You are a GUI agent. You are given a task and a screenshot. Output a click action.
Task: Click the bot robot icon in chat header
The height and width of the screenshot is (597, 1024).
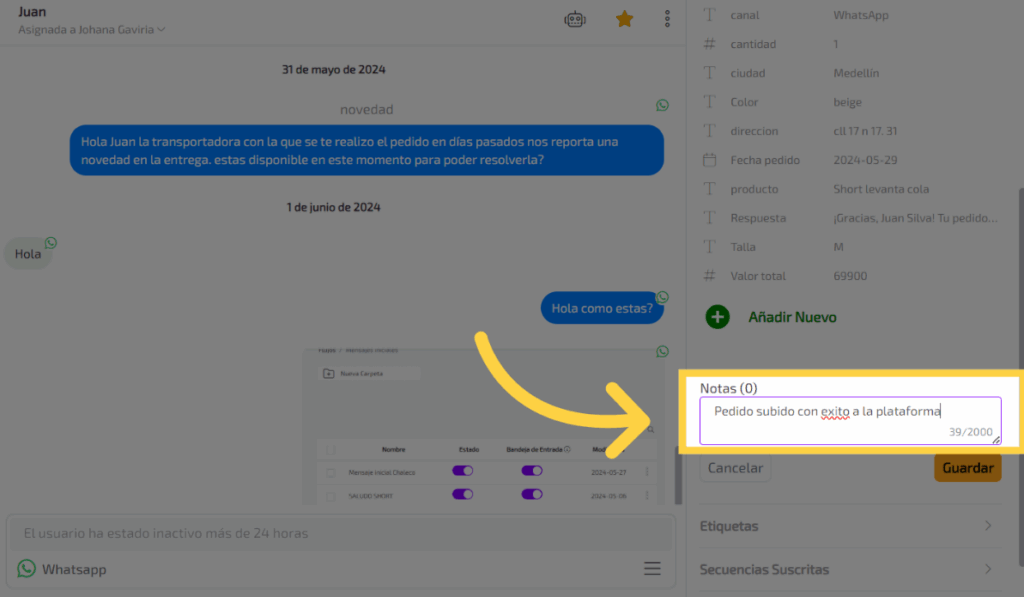point(575,19)
